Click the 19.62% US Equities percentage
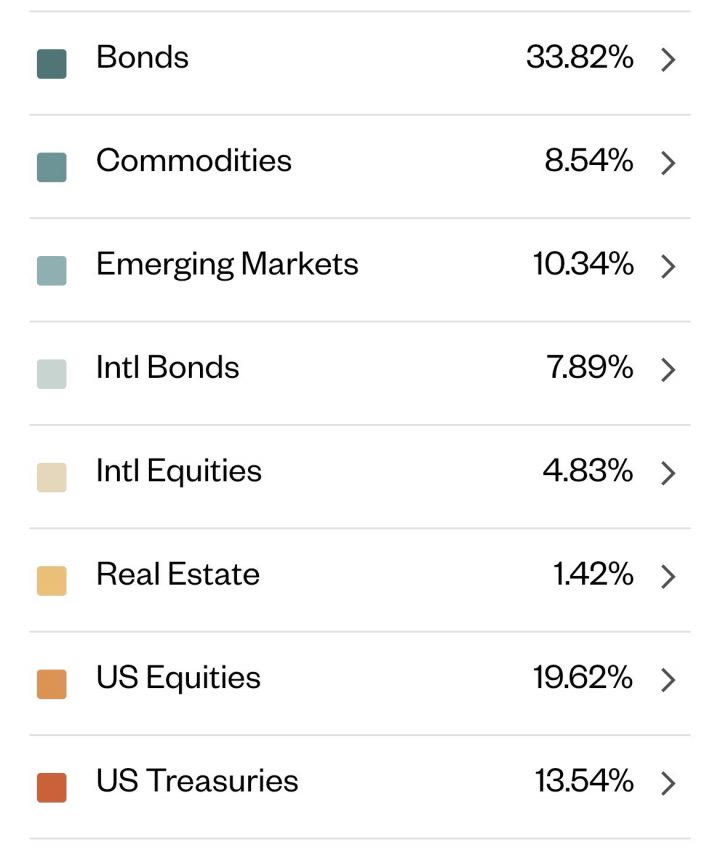Image resolution: width=720 pixels, height=853 pixels. (x=582, y=677)
